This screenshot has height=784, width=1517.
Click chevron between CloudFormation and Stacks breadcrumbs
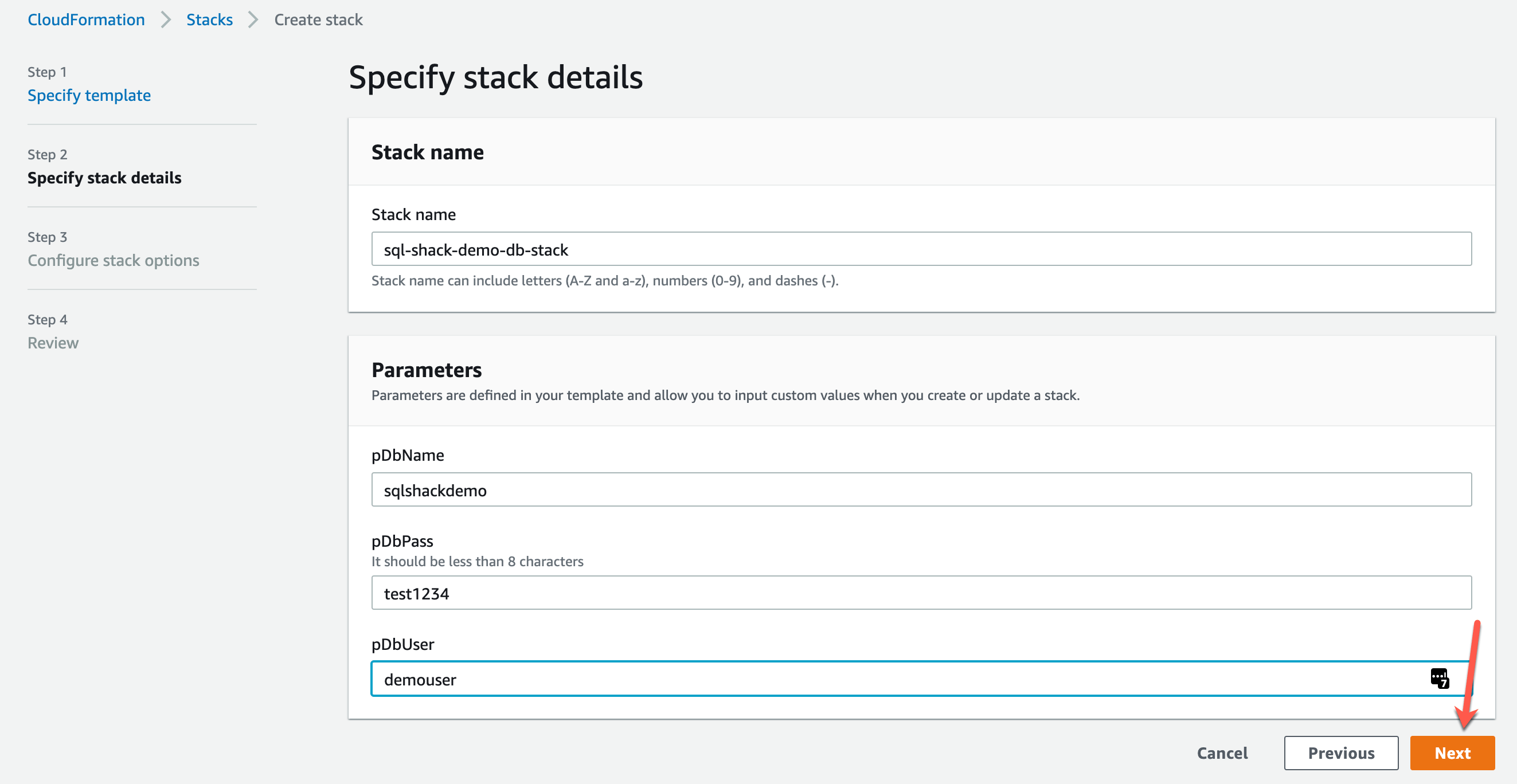coord(166,20)
